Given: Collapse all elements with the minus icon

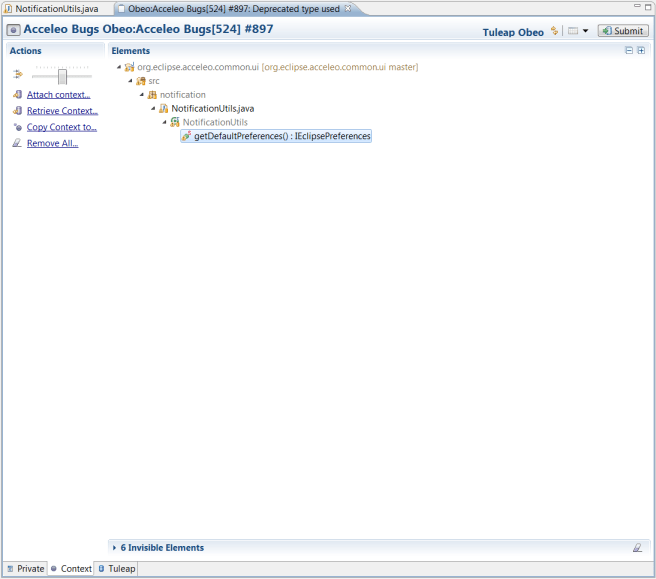Looking at the screenshot, I should point(629,50).
